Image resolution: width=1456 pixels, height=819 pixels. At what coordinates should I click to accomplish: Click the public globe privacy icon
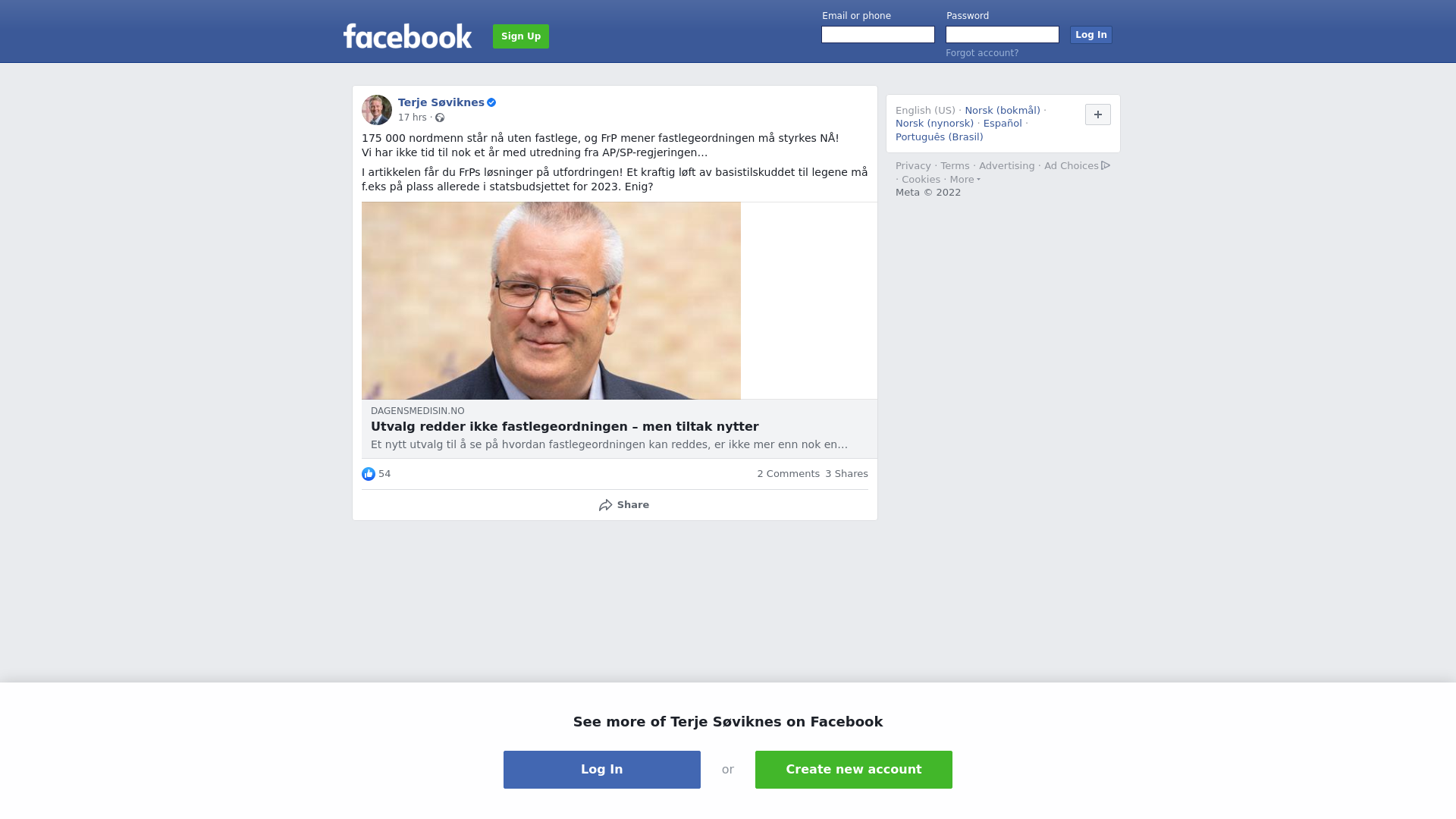tap(440, 118)
